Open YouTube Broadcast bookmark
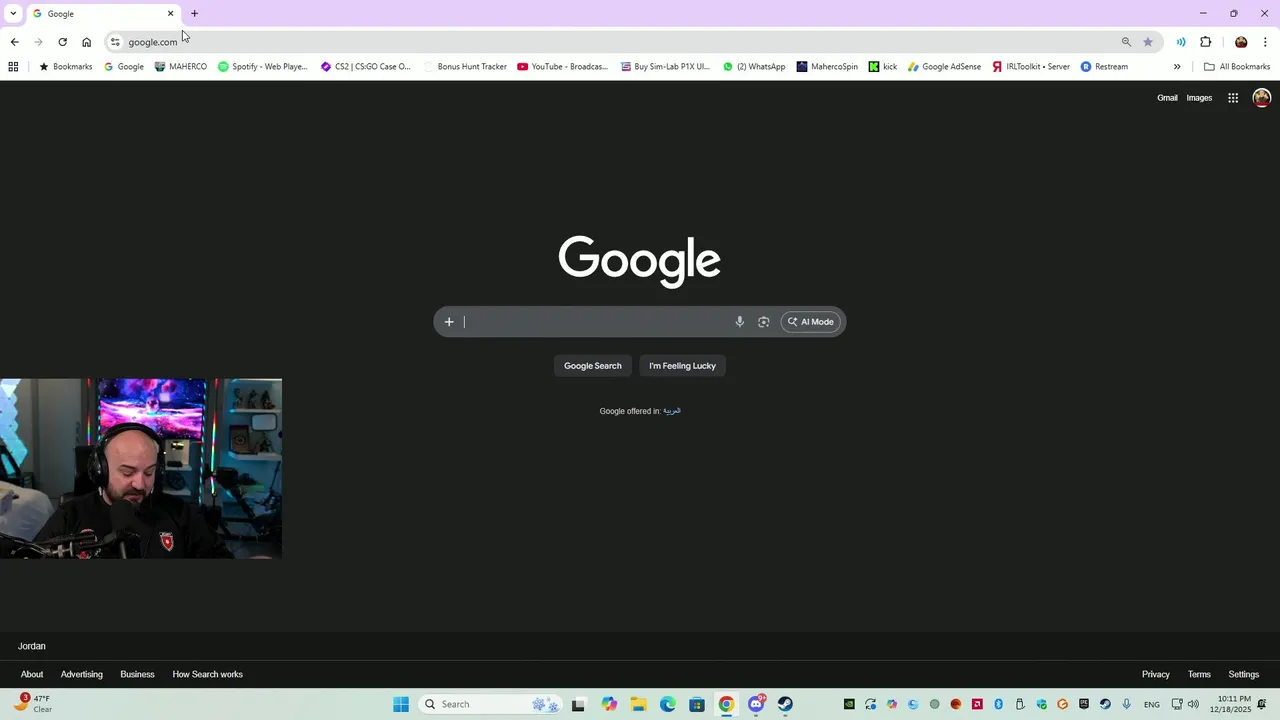The height and width of the screenshot is (720, 1280). [562, 67]
